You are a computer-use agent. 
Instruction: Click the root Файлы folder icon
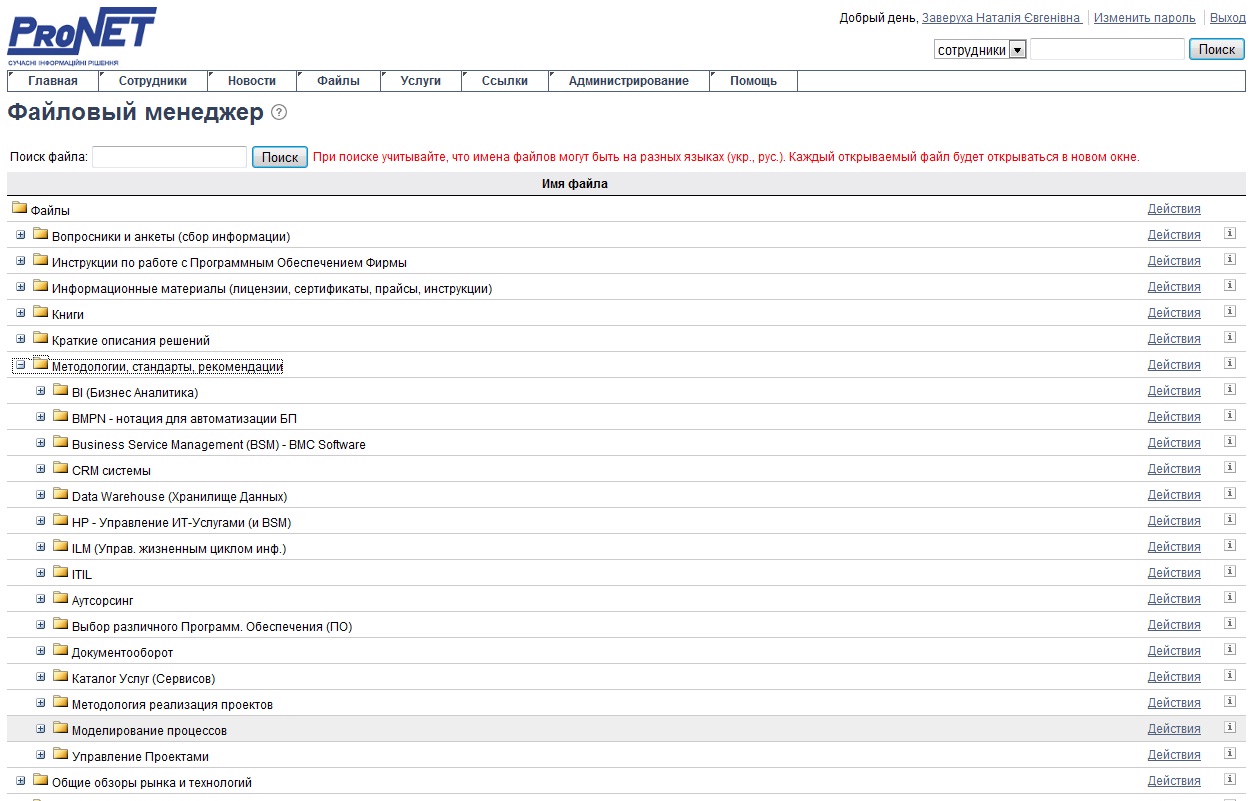[19, 208]
